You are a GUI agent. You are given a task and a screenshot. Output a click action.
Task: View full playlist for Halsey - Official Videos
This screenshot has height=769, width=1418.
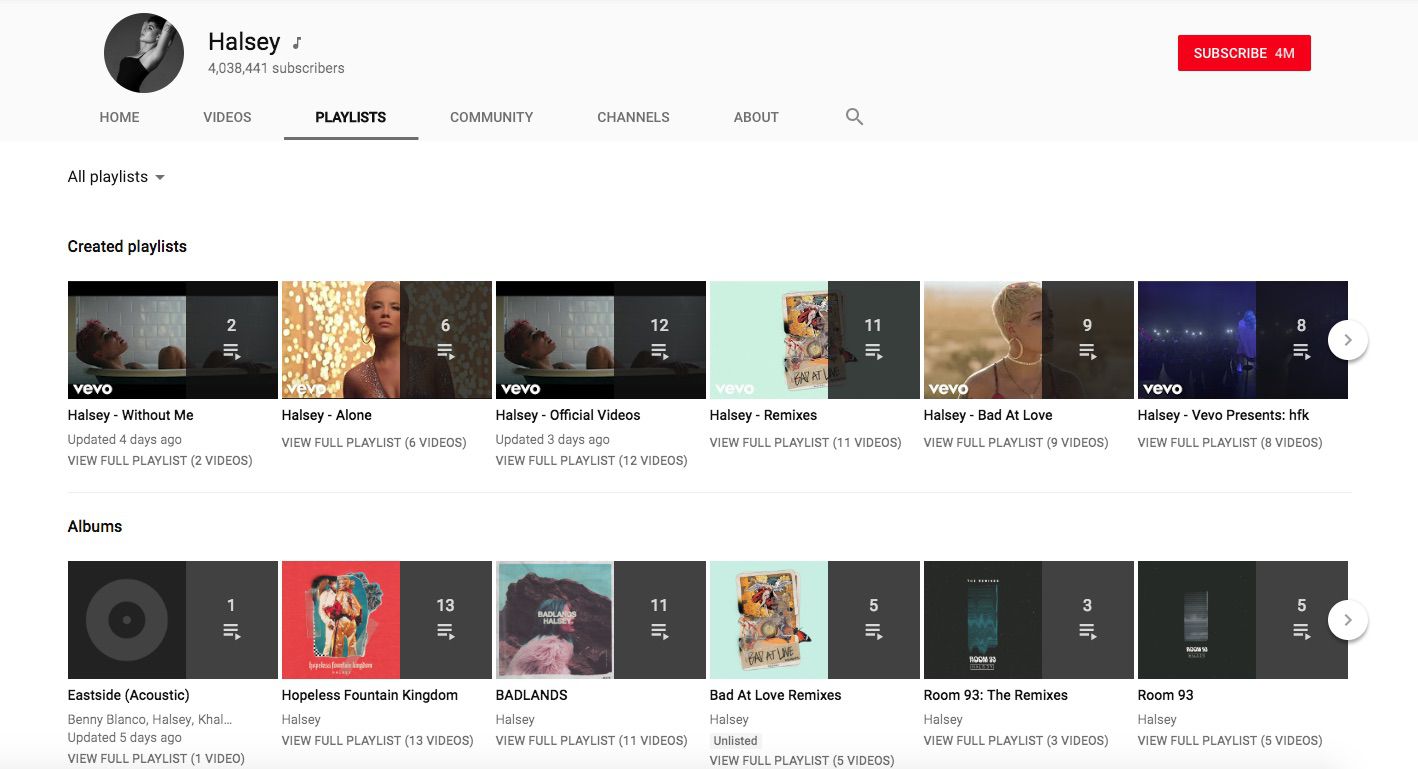click(591, 460)
